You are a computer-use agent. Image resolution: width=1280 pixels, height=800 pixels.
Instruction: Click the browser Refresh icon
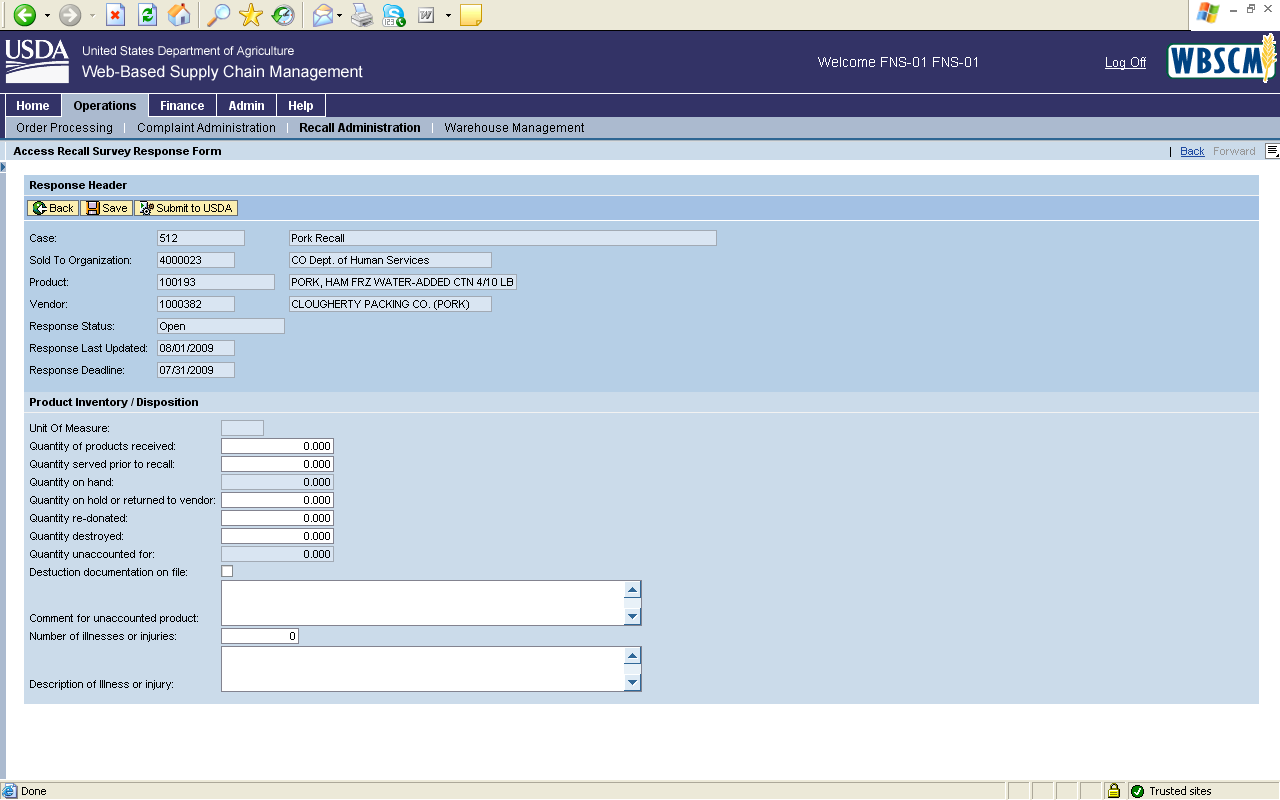(x=147, y=15)
